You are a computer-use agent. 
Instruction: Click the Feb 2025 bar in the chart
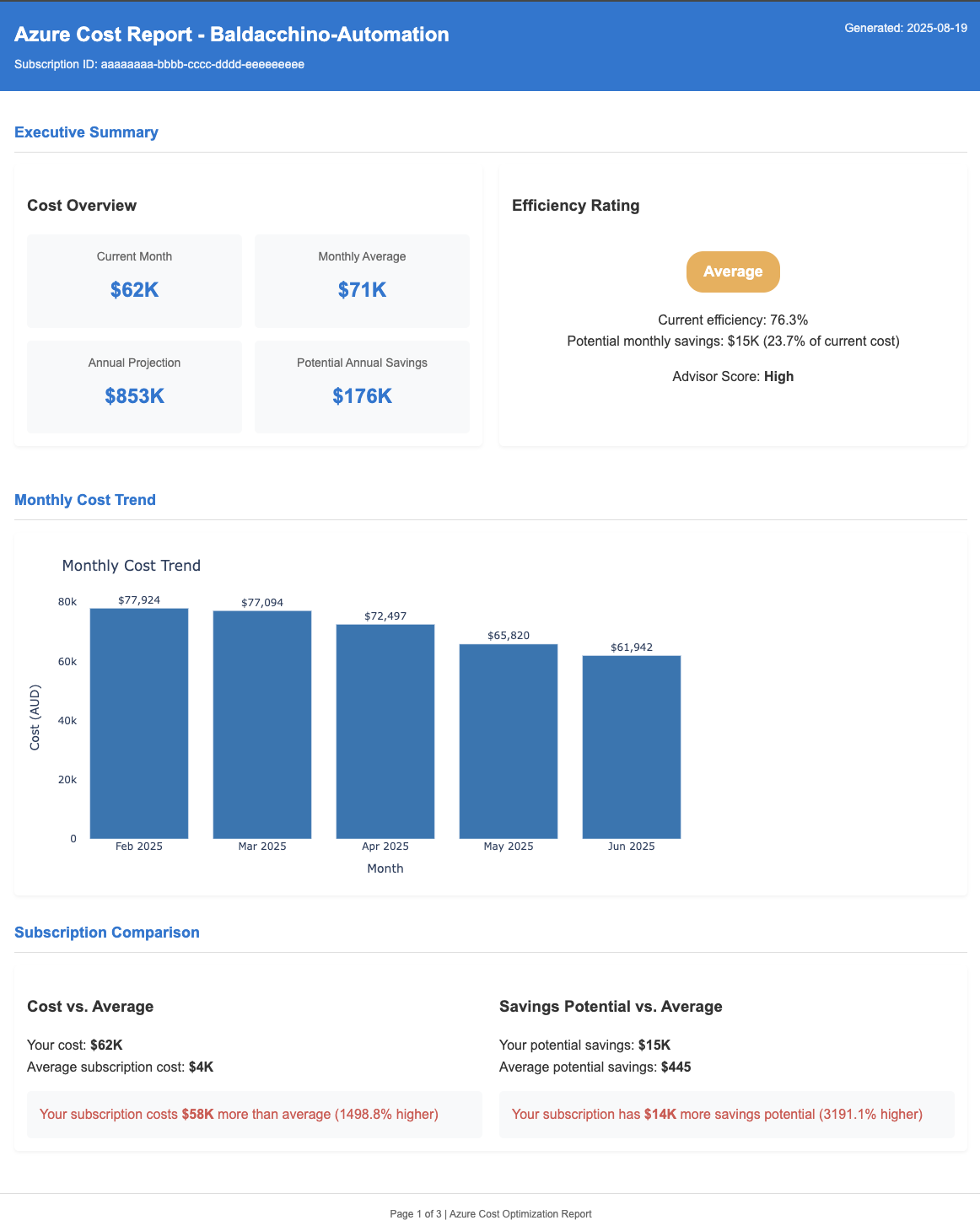[x=139, y=723]
